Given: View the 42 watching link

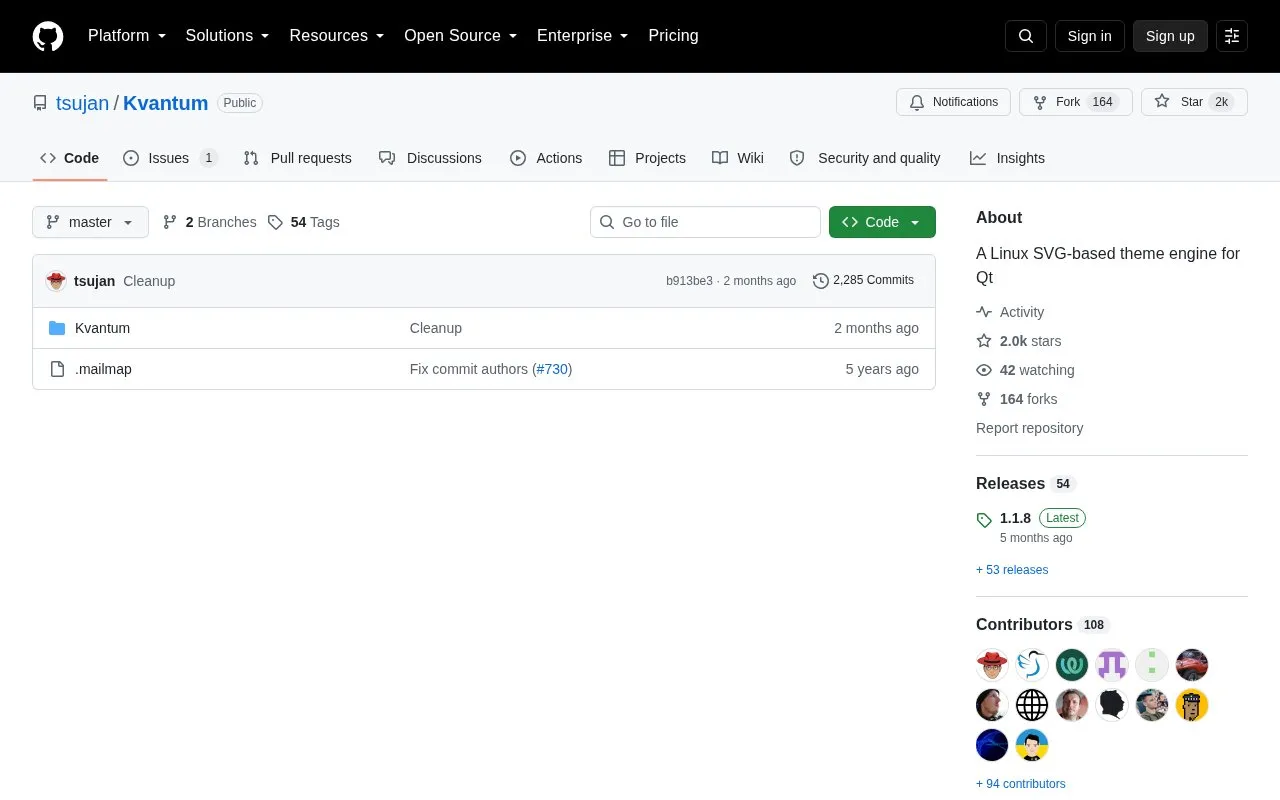Looking at the screenshot, I should tap(1025, 370).
